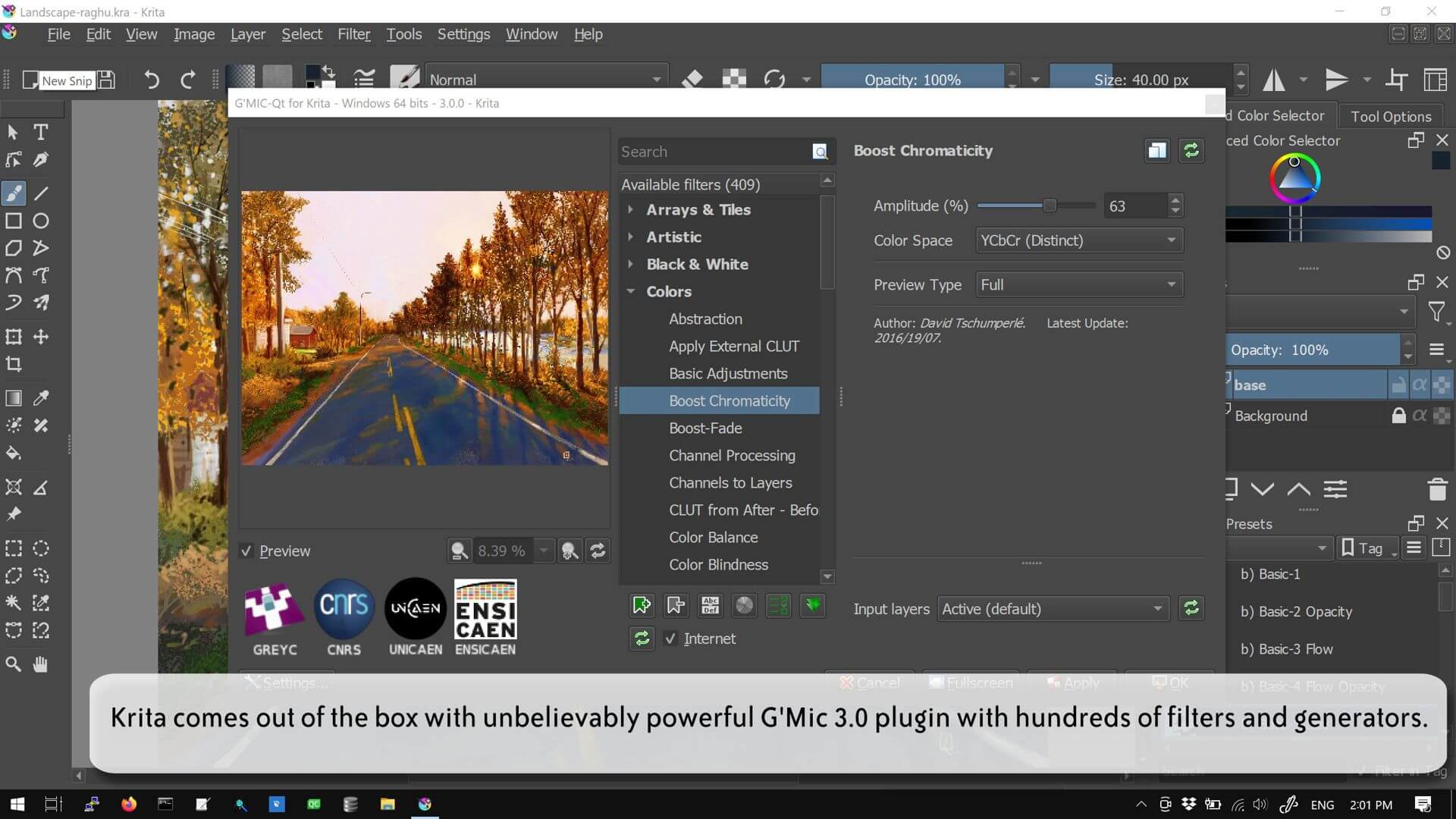Click the refresh filters icon in G'MIC
This screenshot has width=1456, height=819.
[x=641, y=639]
